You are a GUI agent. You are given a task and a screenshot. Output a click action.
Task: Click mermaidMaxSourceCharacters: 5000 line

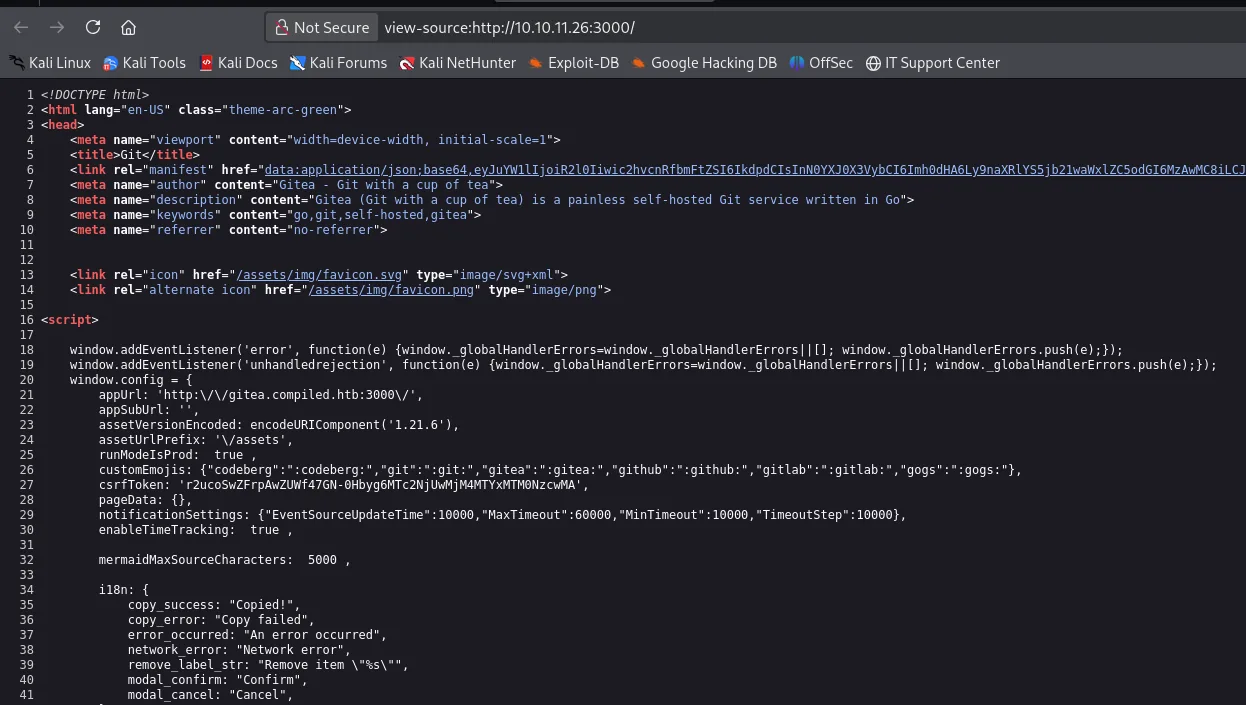225,560
